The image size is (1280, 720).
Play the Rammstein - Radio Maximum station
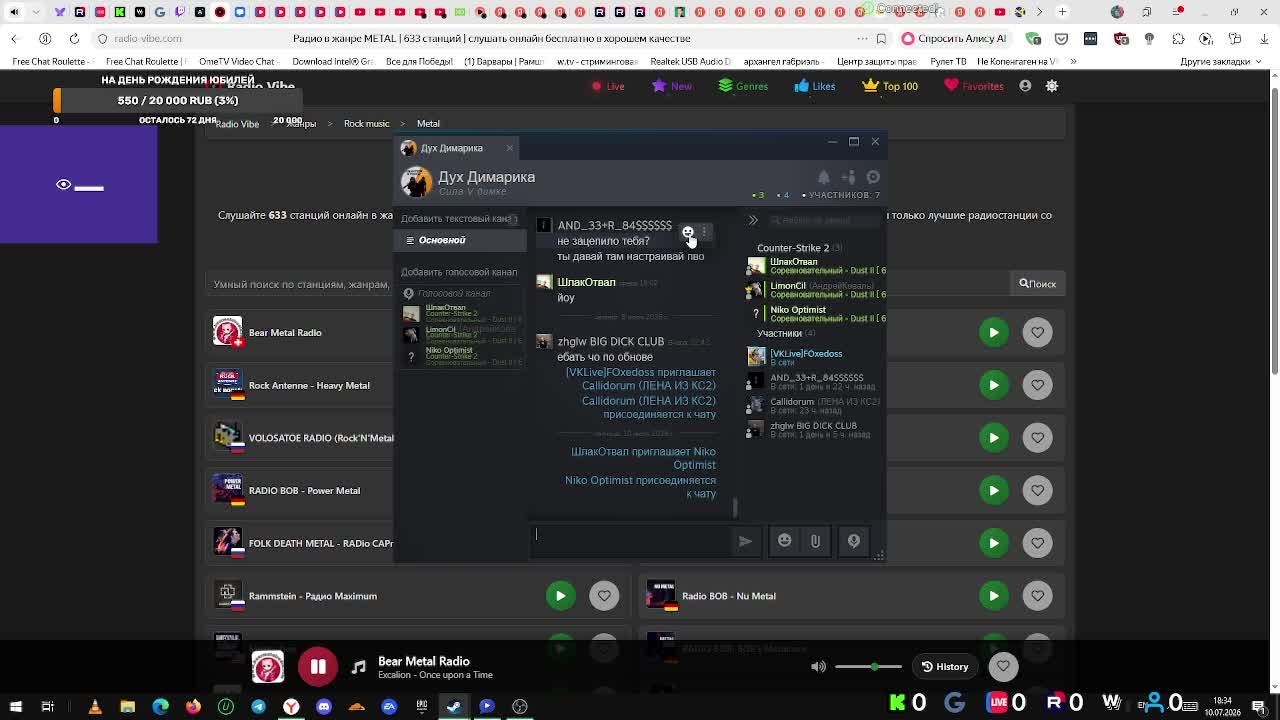[560, 596]
